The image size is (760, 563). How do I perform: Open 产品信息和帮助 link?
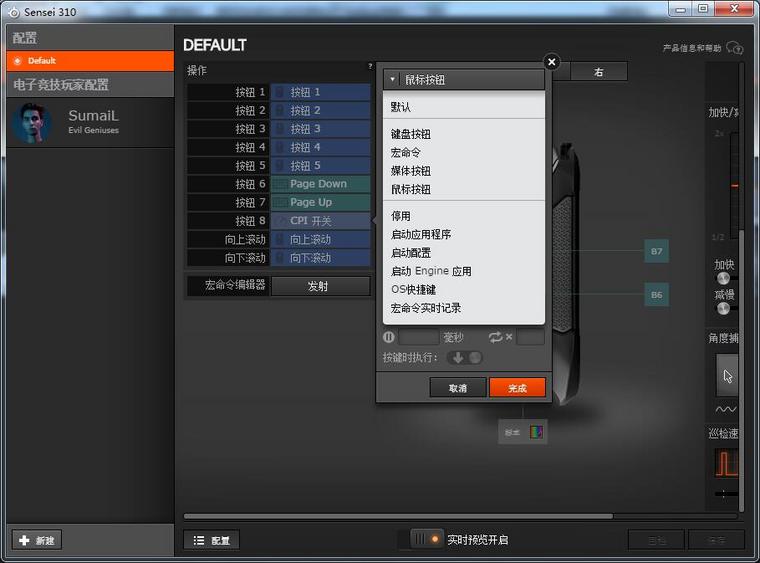tap(702, 48)
